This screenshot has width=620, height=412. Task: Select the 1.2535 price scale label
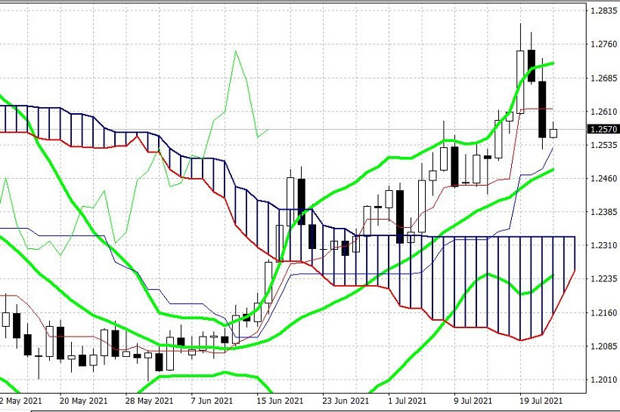603,145
